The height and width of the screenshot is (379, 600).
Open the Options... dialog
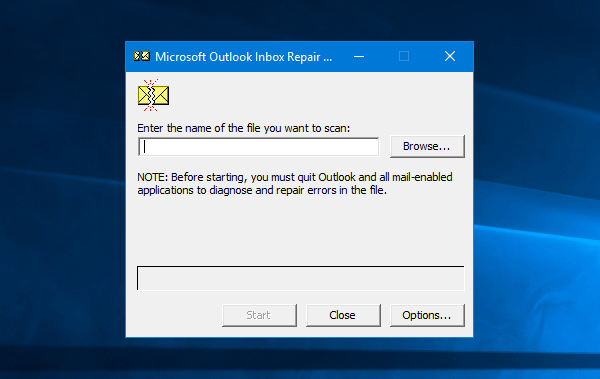click(x=427, y=315)
